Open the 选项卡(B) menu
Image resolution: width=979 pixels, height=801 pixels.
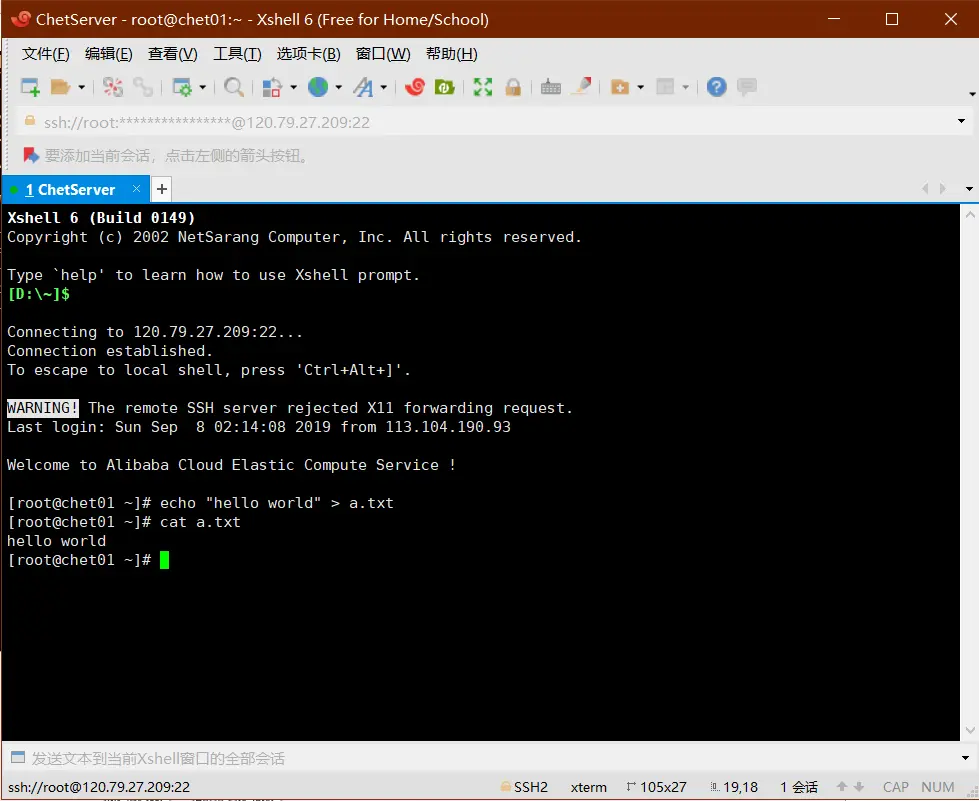tap(308, 54)
